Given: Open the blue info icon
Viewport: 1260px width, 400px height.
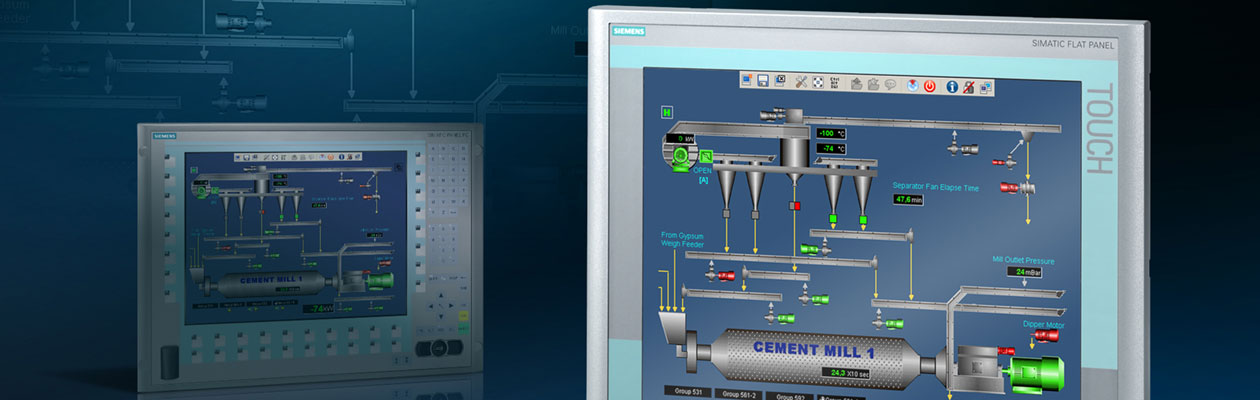Looking at the screenshot, I should coord(952,87).
